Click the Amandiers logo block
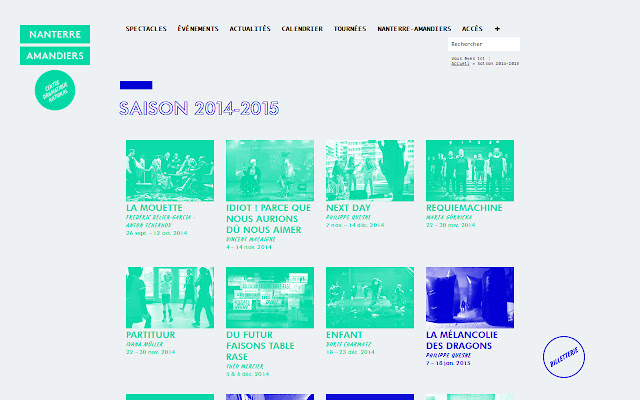Screen dimensions: 640x400 [55, 56]
